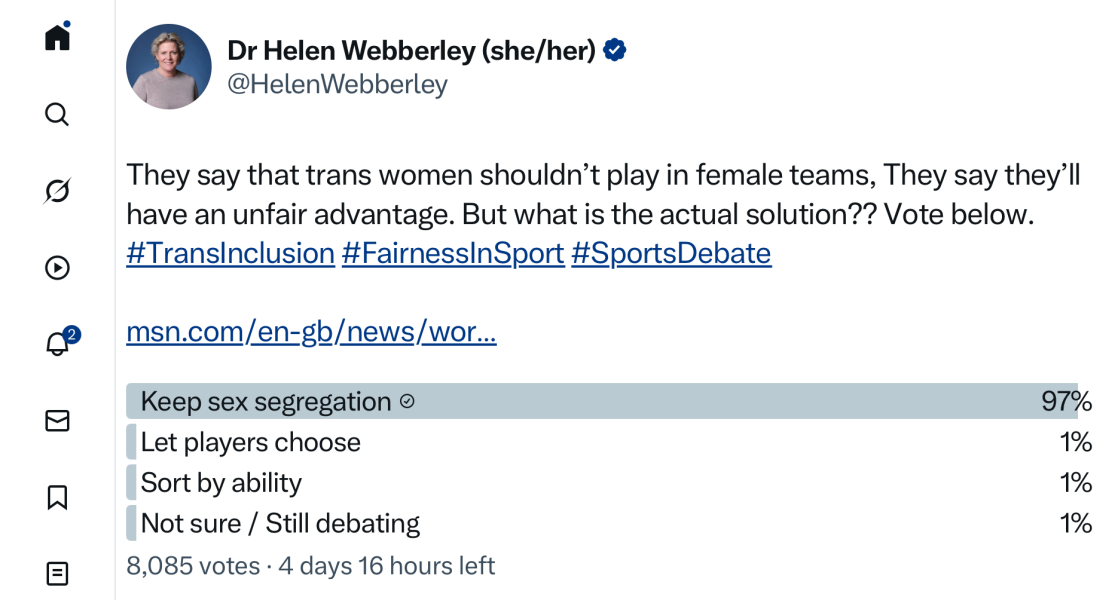This screenshot has width=1118, height=600.
Task: Open Lists from the sidebar
Action: [x=57, y=573]
